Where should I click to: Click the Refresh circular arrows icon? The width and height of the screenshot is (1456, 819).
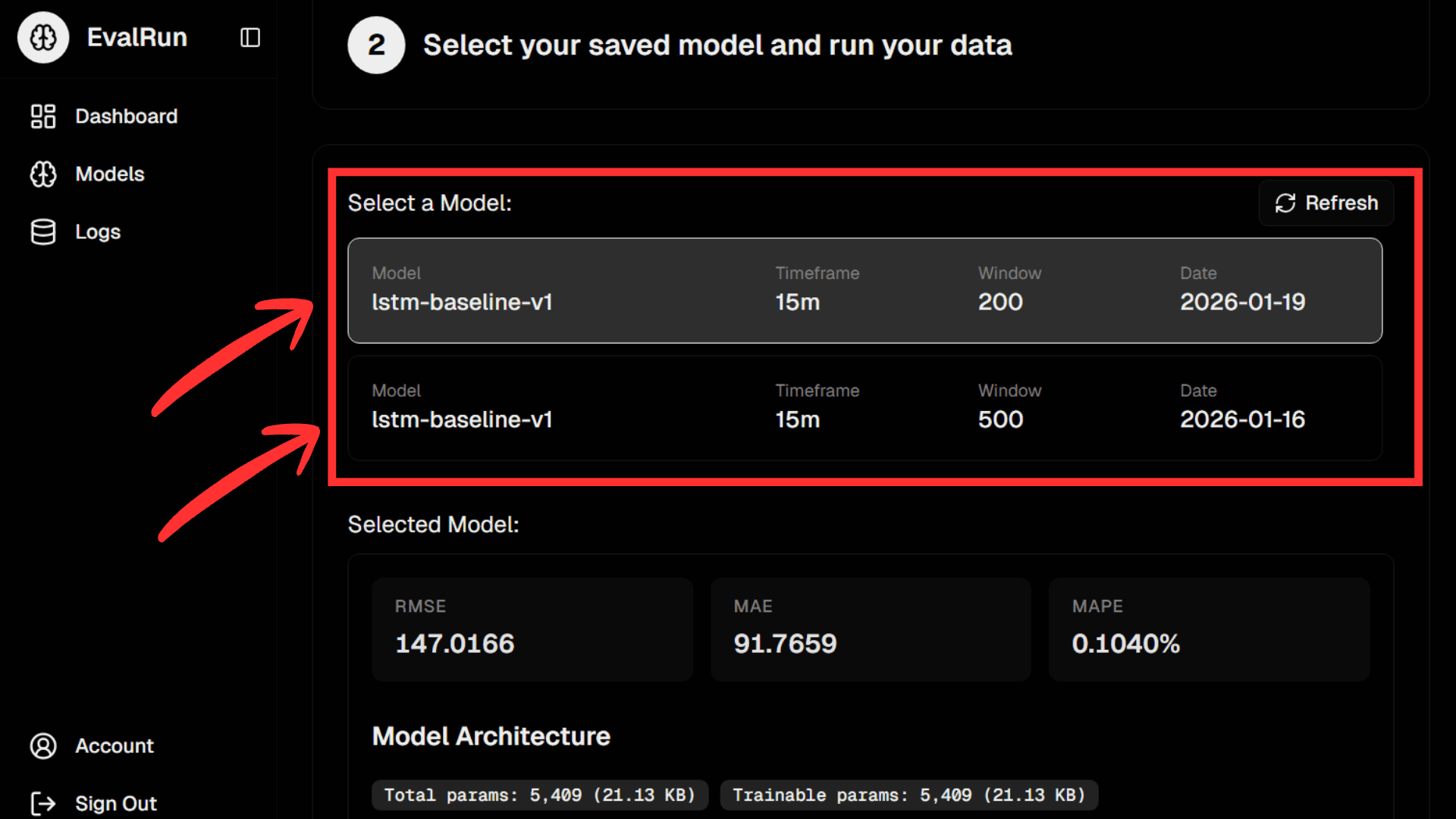pos(1285,203)
